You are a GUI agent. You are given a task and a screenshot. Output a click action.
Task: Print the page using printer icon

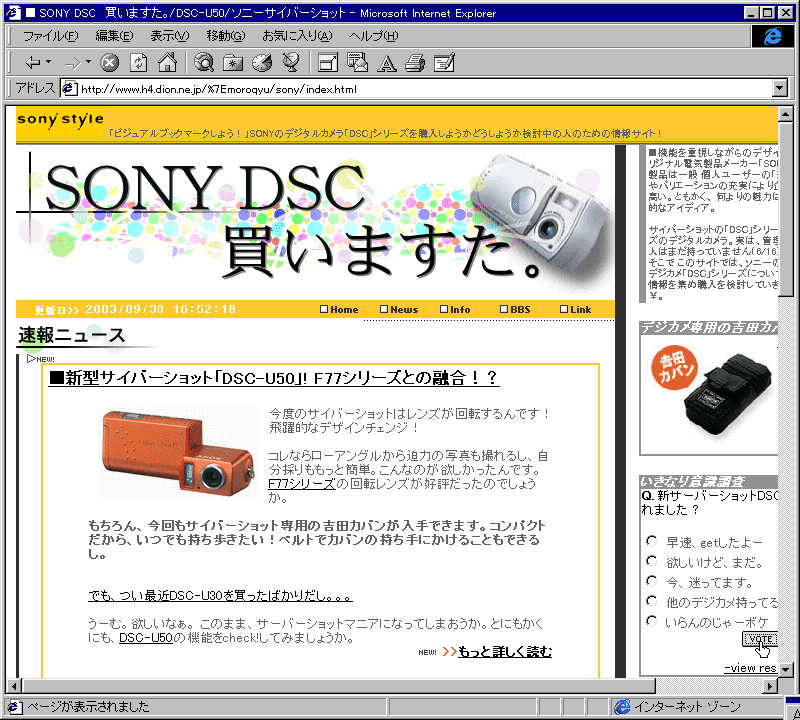click(415, 63)
